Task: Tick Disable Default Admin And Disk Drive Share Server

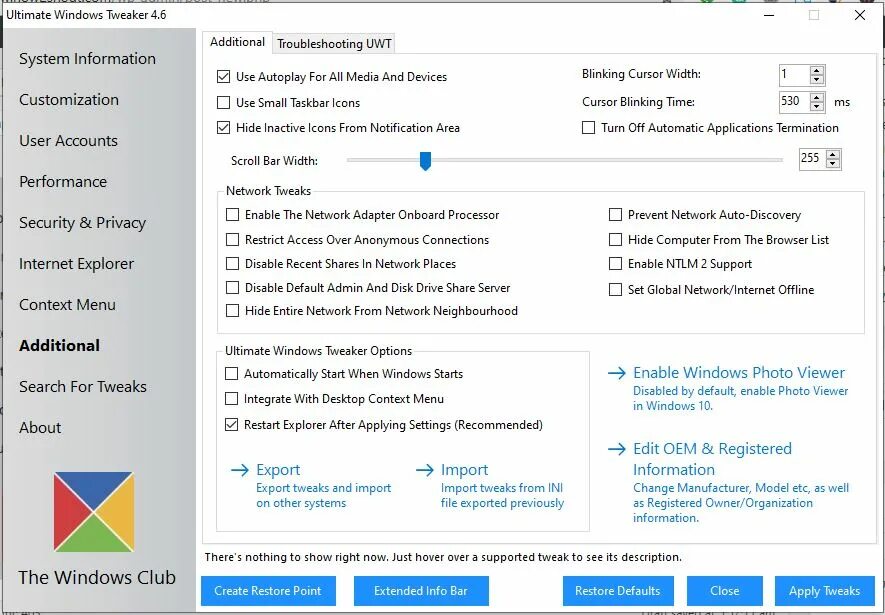Action: (x=233, y=288)
